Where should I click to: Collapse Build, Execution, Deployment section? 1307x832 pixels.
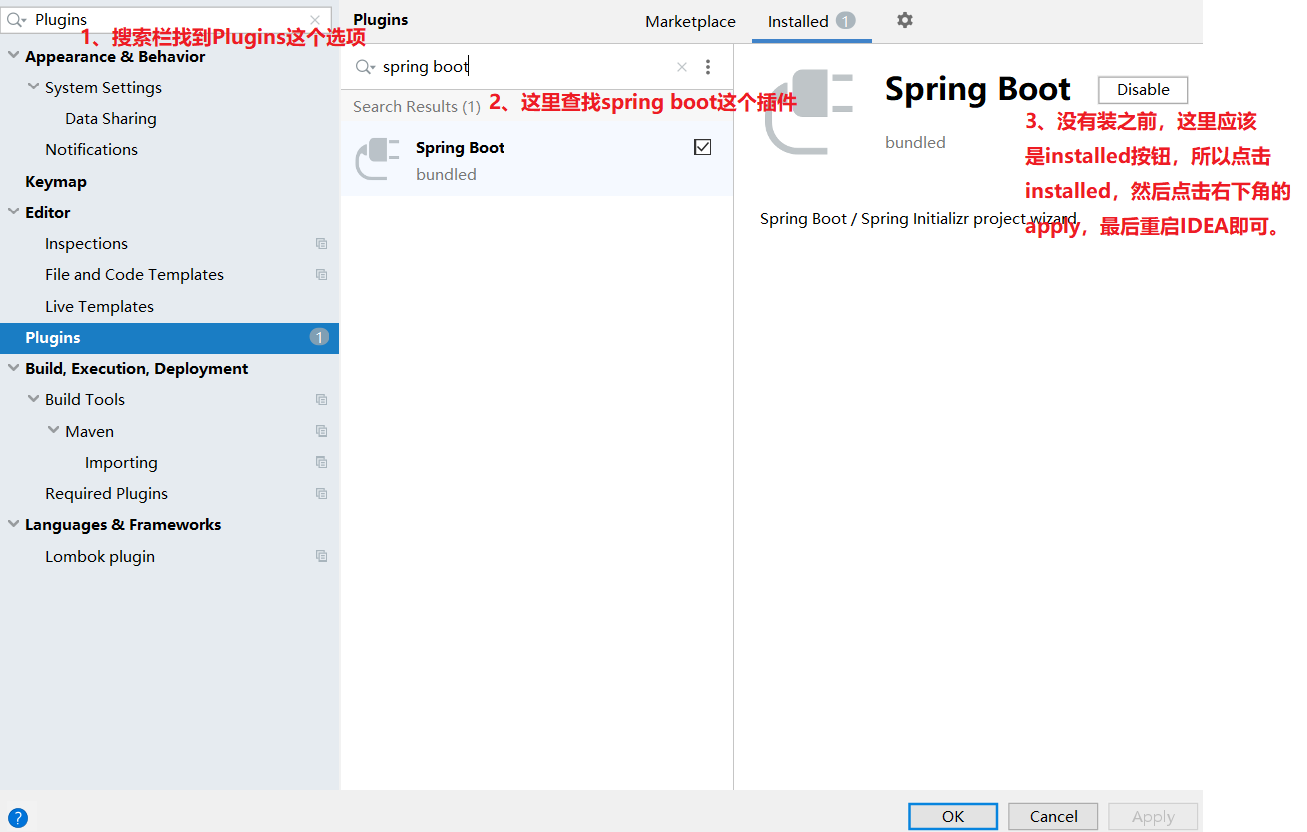tap(13, 368)
